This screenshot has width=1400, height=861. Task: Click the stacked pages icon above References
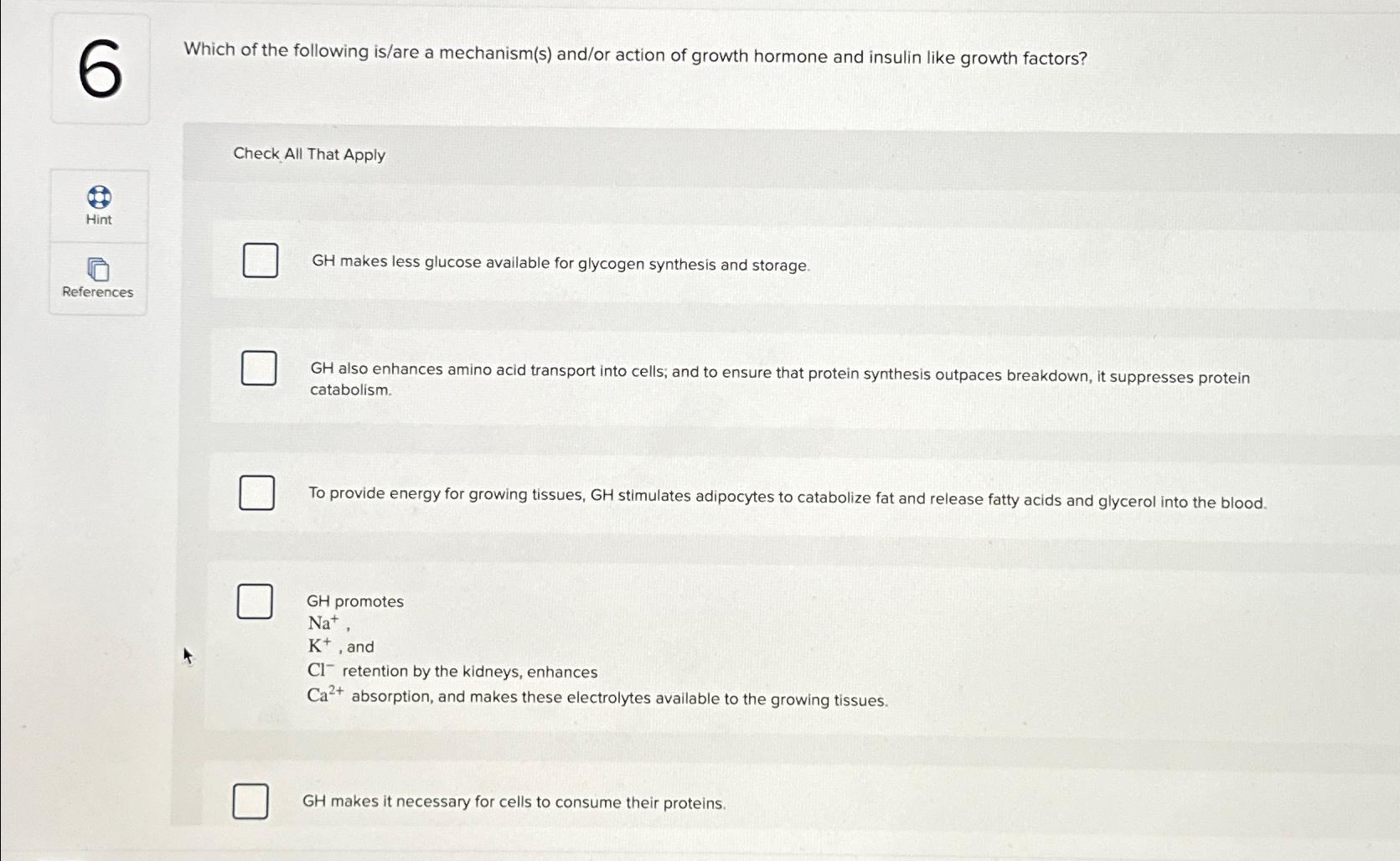pos(98,269)
